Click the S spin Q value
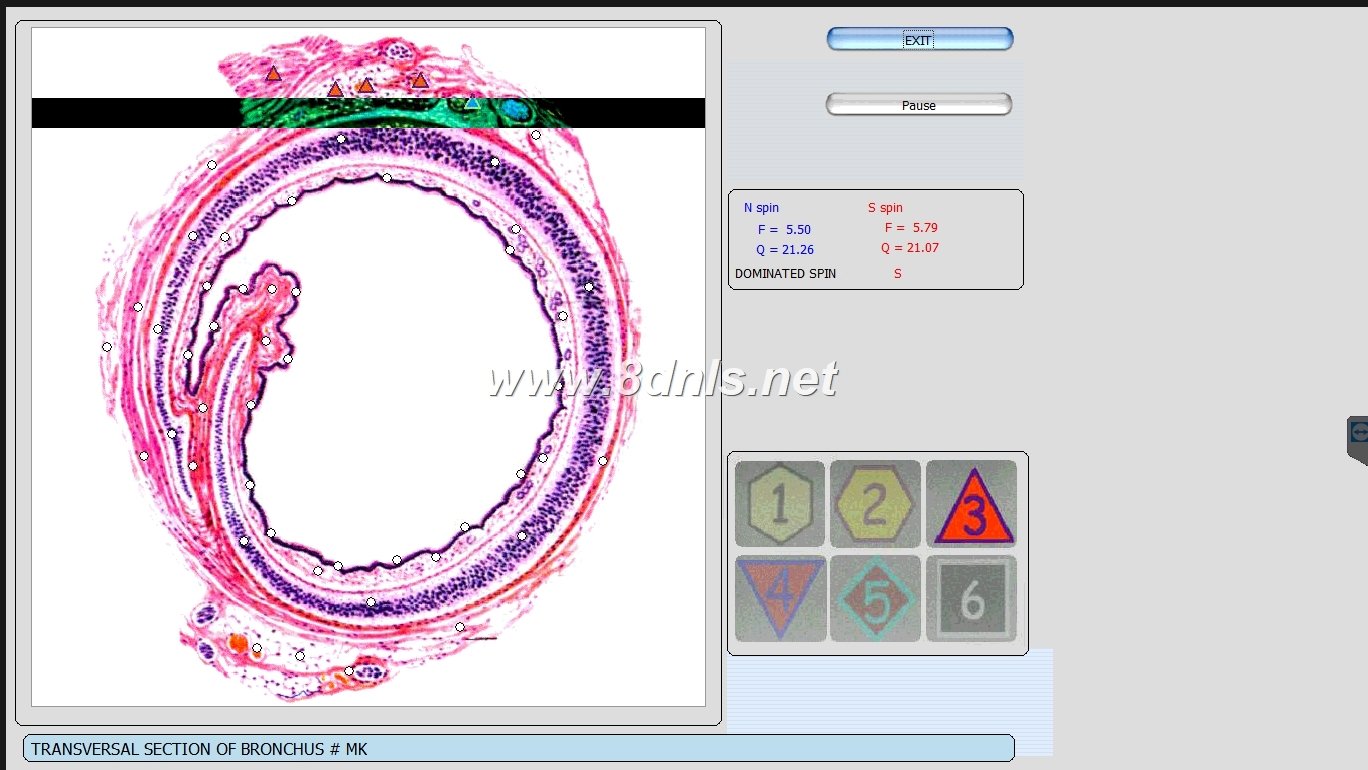Image resolution: width=1368 pixels, height=770 pixels. click(x=909, y=247)
